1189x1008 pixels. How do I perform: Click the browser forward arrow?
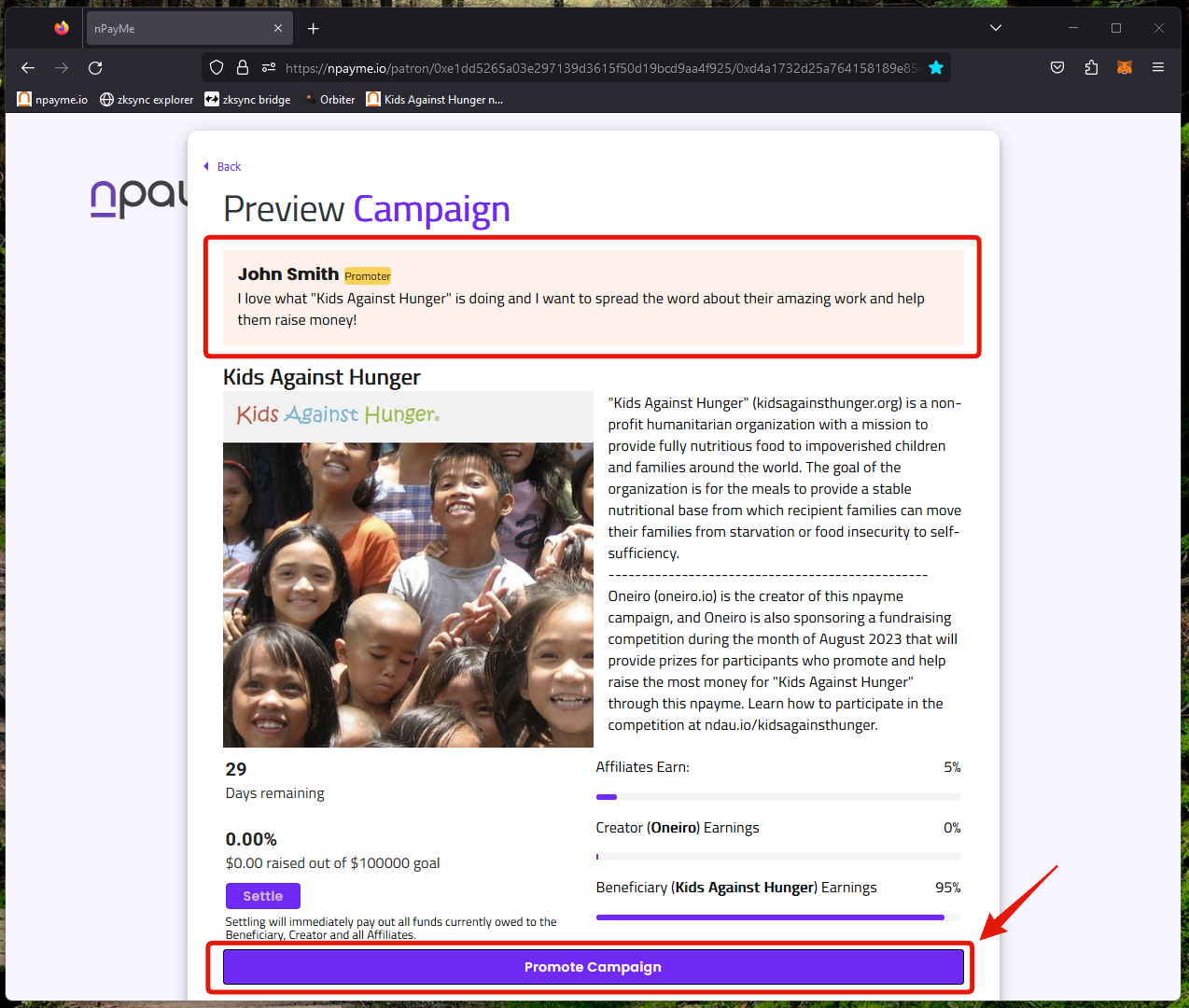[62, 67]
